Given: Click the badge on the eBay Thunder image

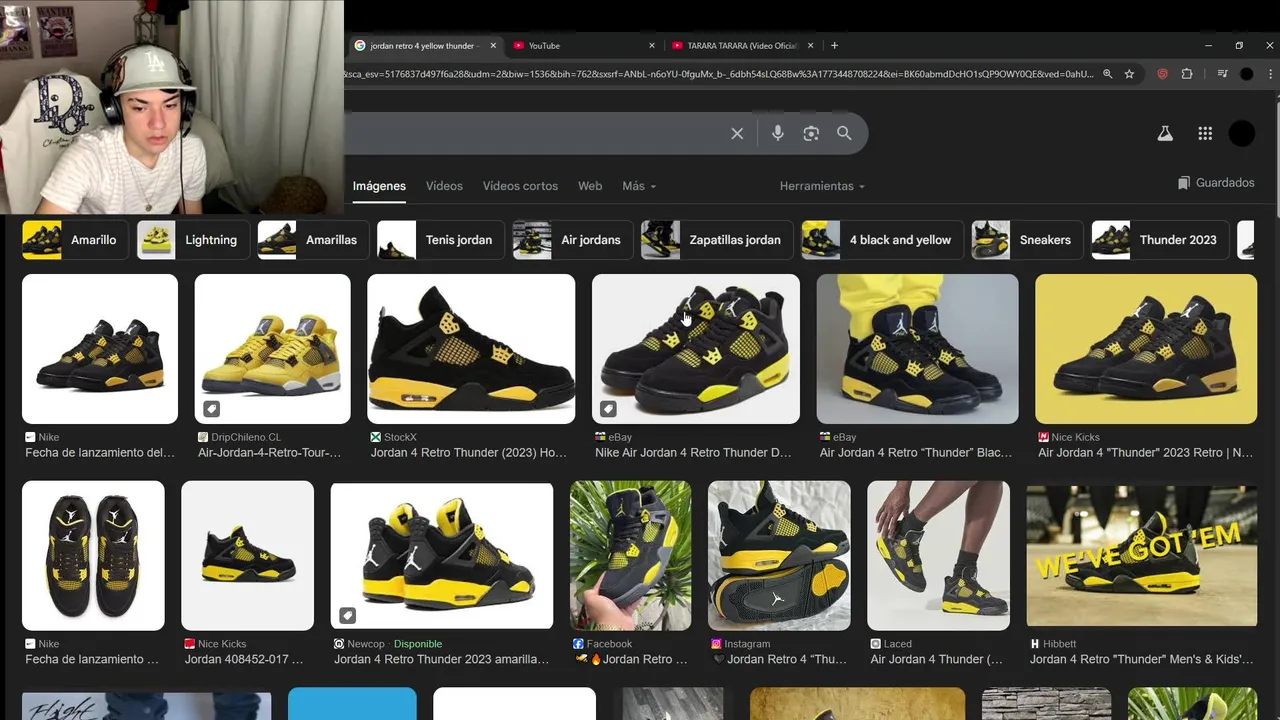Looking at the screenshot, I should 608,409.
